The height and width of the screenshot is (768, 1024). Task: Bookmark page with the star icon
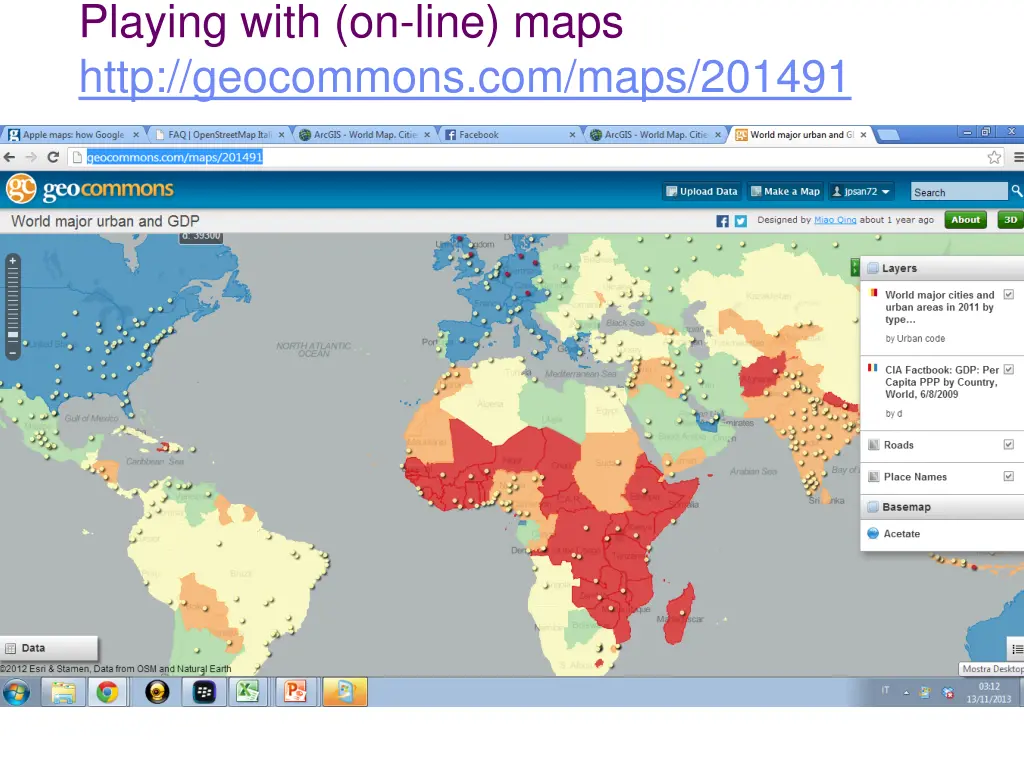[994, 157]
